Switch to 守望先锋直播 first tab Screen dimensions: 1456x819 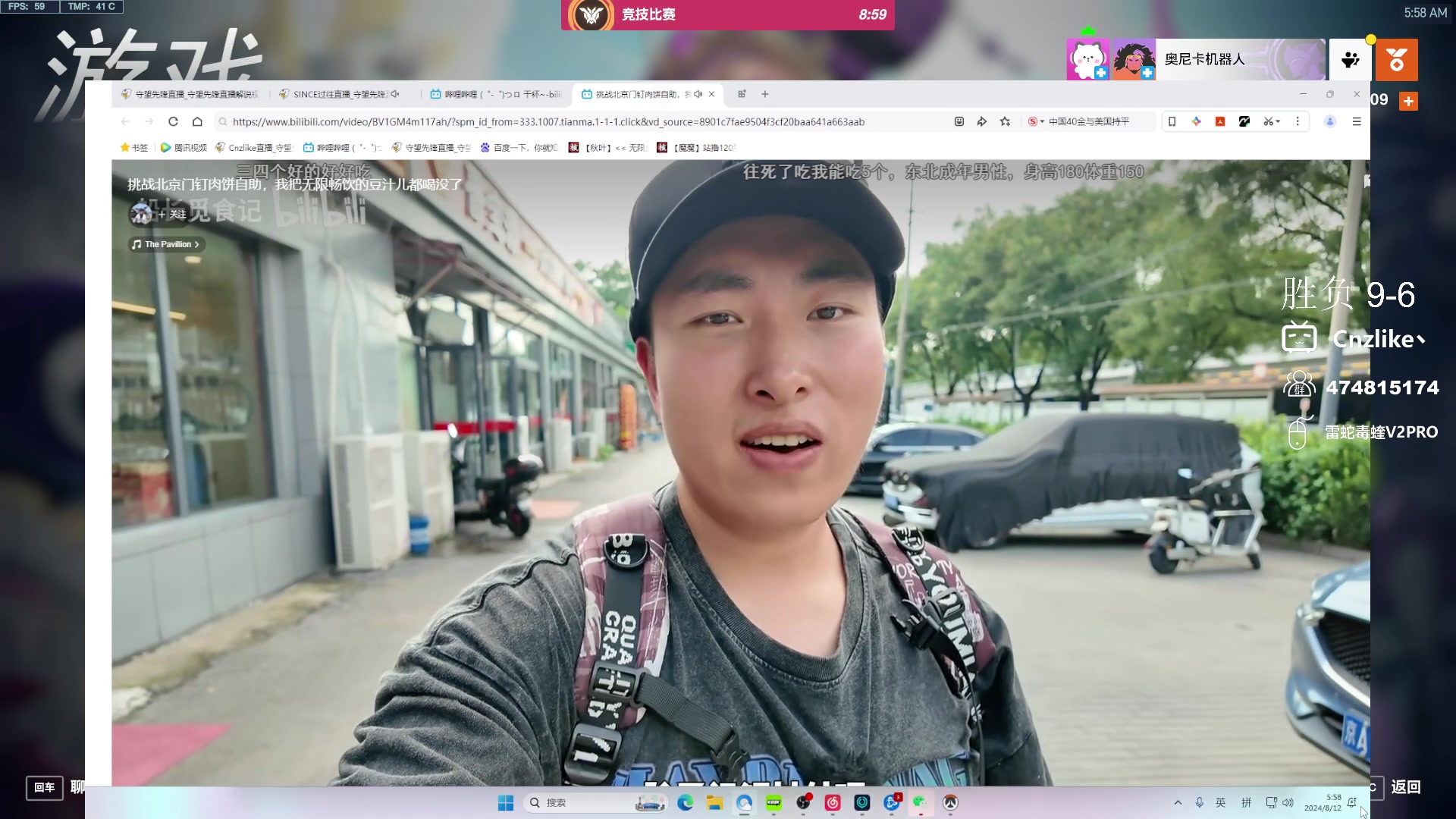[x=190, y=94]
